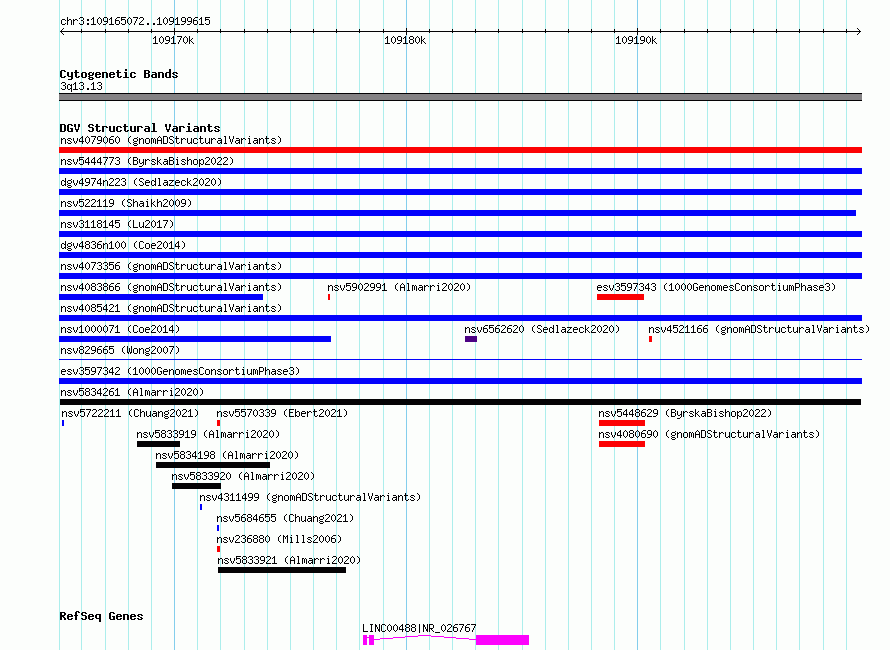Click nsv236880 (Mills2006) label
The width and height of the screenshot is (890, 650).
279,539
